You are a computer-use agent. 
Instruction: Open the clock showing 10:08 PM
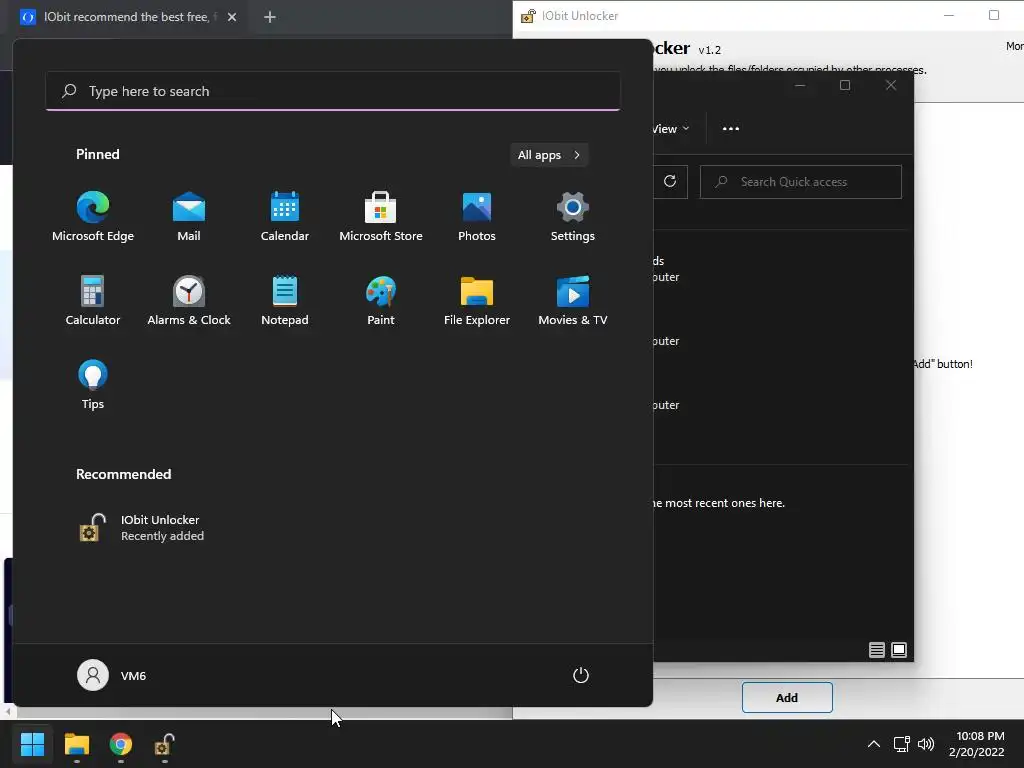pyautogui.click(x=976, y=744)
